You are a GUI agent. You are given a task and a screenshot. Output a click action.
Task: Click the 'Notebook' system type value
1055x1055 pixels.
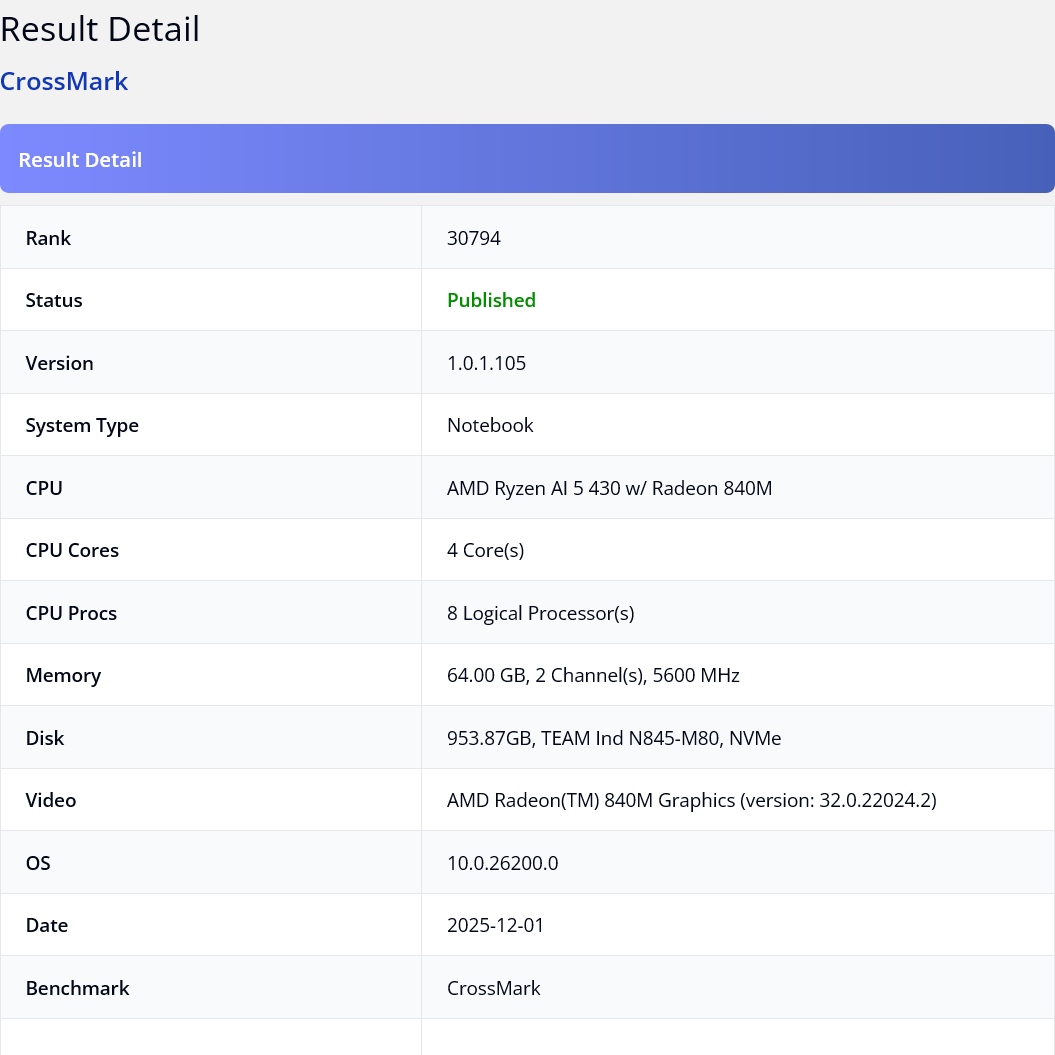(490, 425)
